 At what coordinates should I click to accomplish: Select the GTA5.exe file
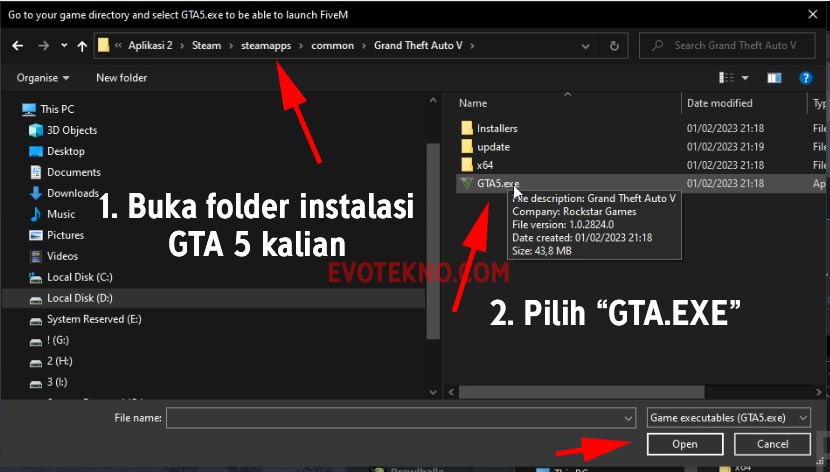pyautogui.click(x=497, y=184)
